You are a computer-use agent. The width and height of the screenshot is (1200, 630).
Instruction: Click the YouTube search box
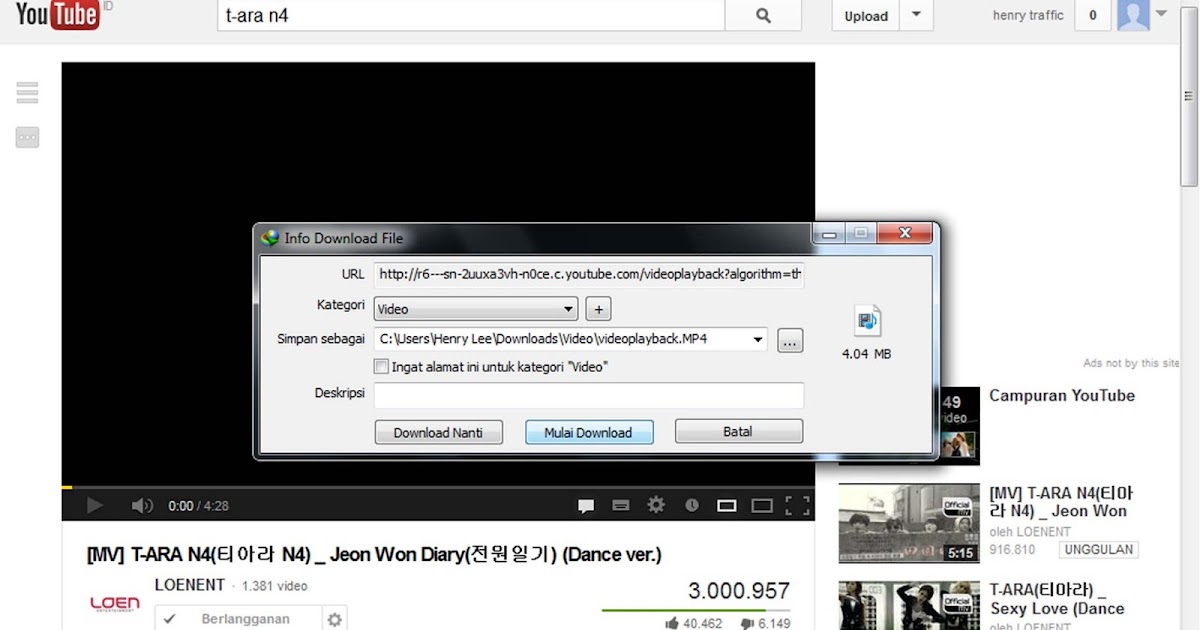coord(471,15)
